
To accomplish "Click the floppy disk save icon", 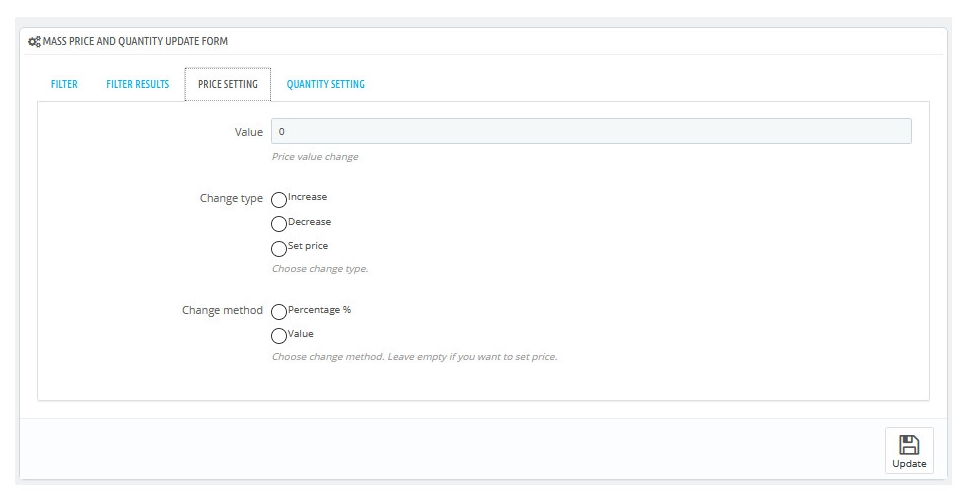I will [909, 444].
